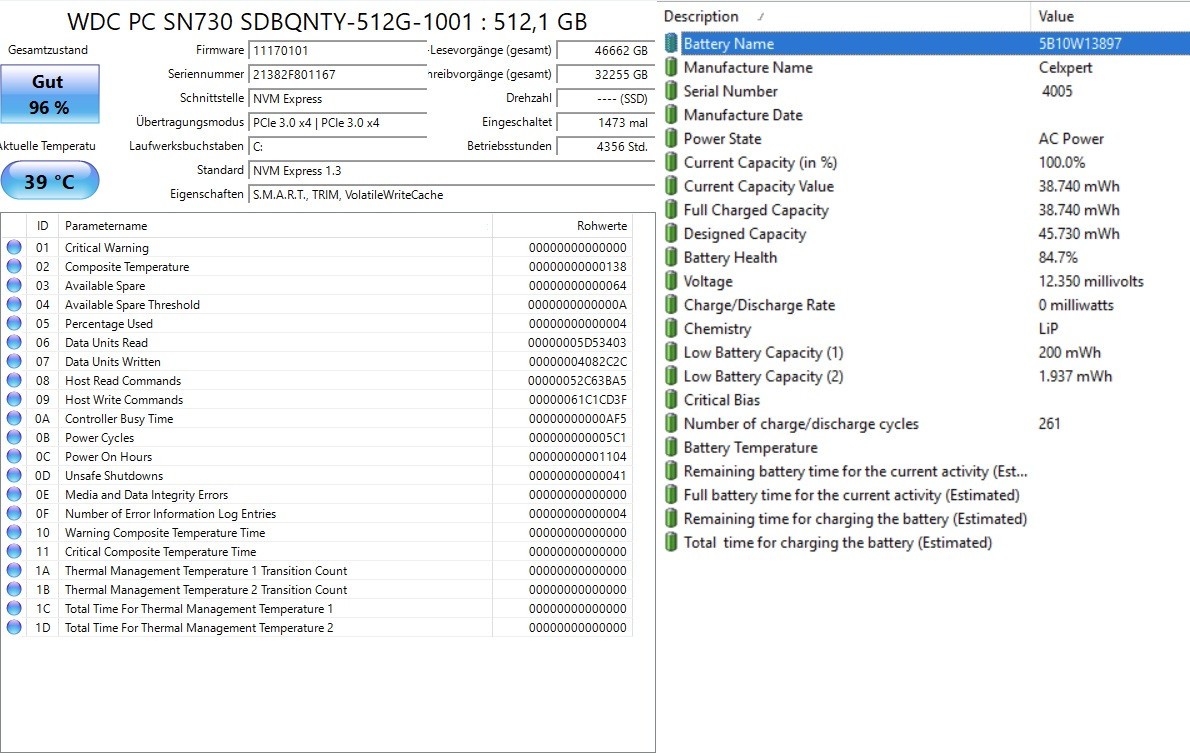Select the battery icon next to Voltage

pyautogui.click(x=671, y=281)
